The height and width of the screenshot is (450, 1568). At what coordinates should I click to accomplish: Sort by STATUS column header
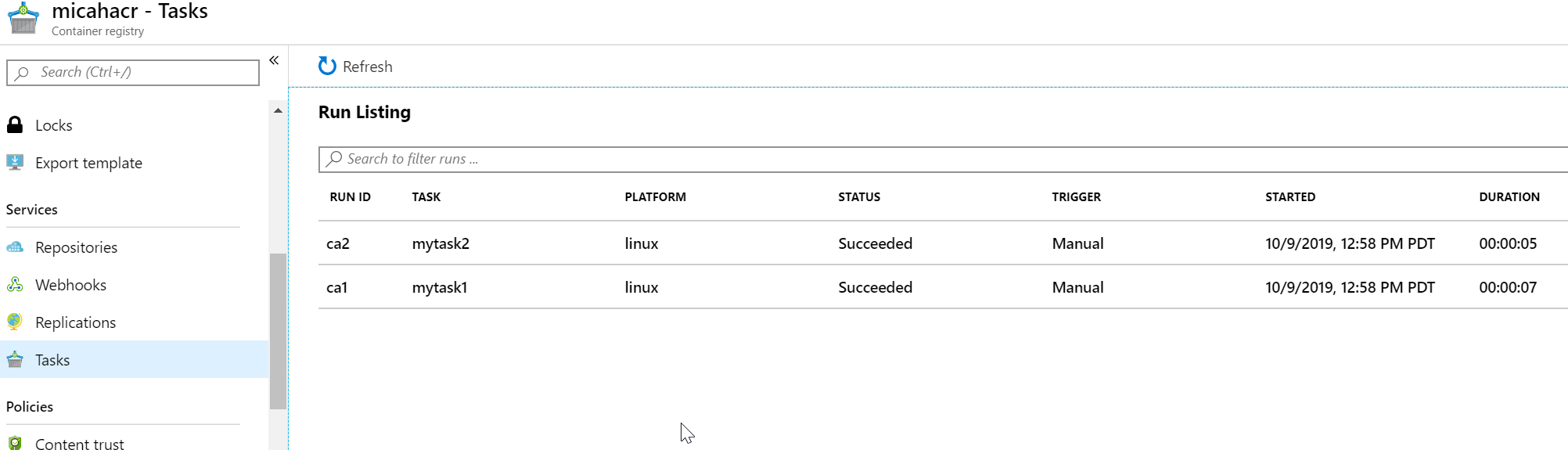click(x=859, y=197)
